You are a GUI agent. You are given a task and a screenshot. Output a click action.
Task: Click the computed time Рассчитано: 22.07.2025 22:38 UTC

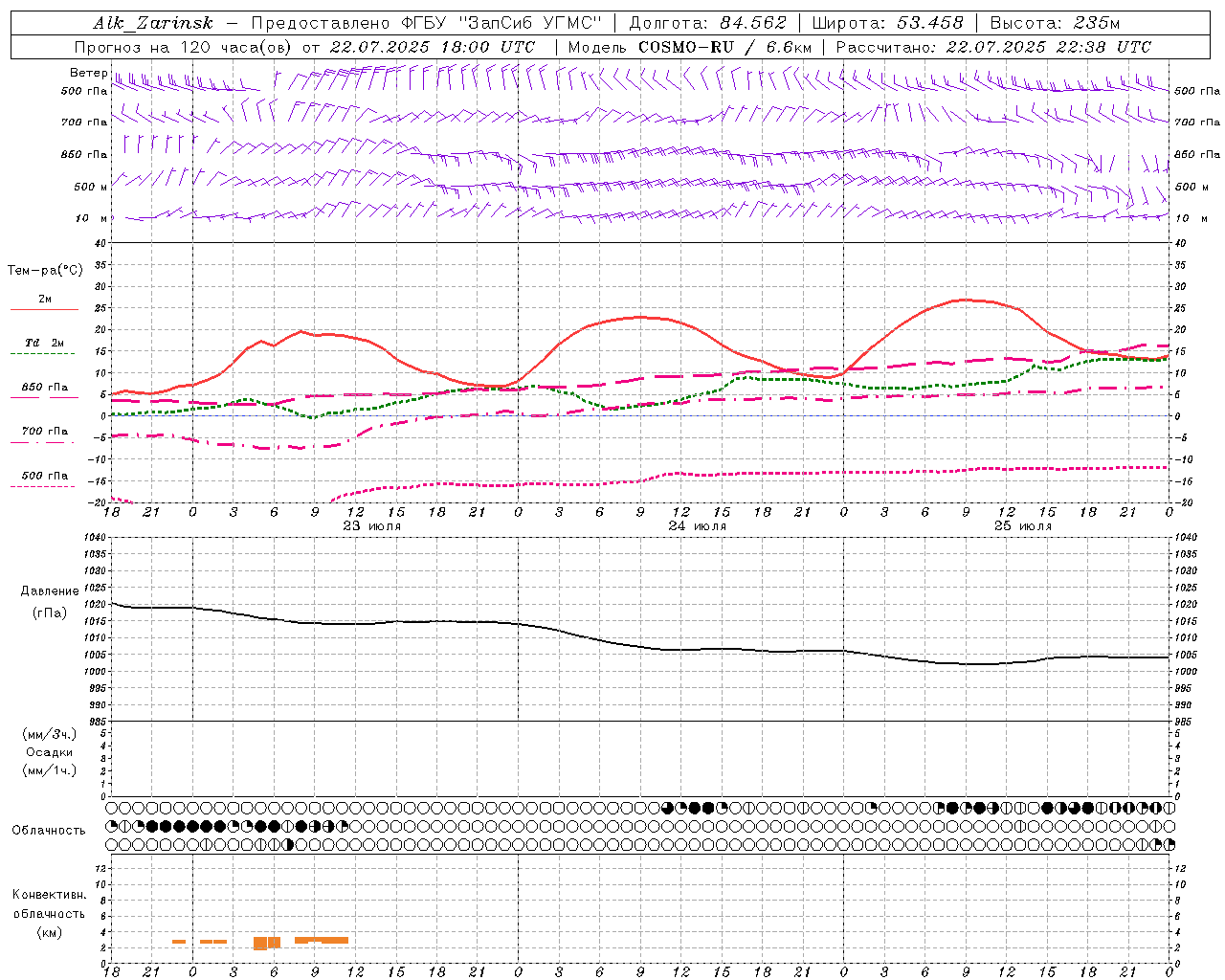click(x=993, y=47)
